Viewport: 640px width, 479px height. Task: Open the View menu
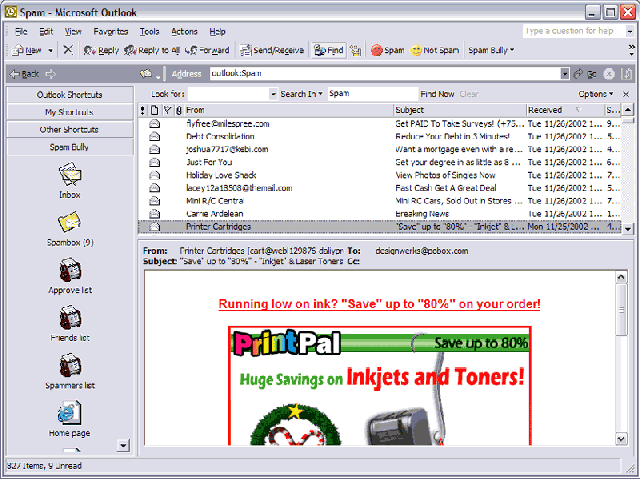point(73,31)
